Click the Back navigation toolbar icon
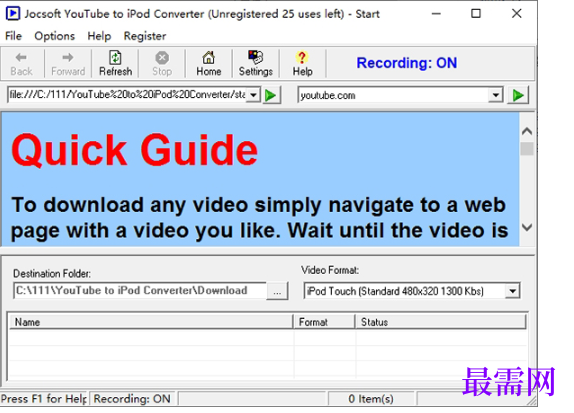 [22, 64]
